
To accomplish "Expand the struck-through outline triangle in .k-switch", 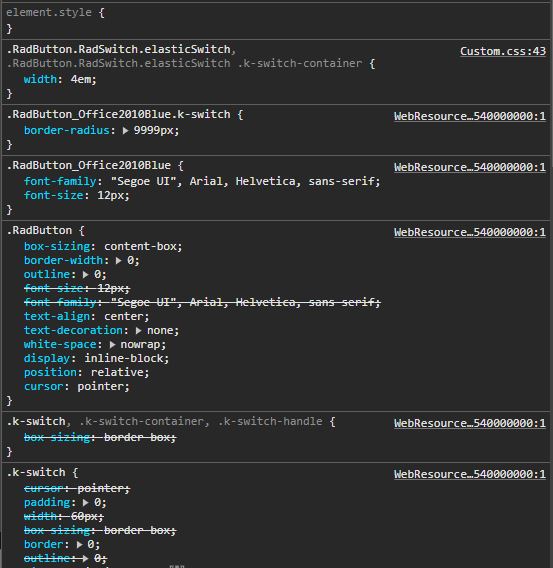I will pos(85,558).
